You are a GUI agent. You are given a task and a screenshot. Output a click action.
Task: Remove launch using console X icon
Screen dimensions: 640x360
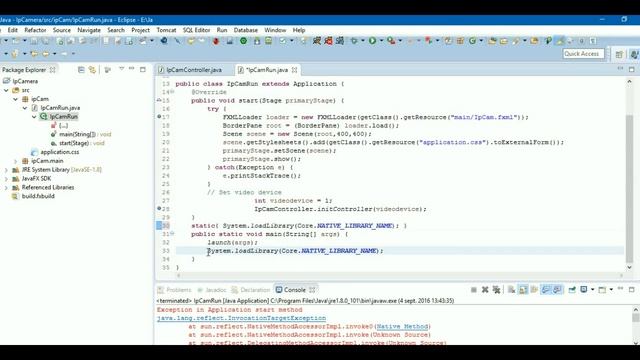(x=485, y=290)
